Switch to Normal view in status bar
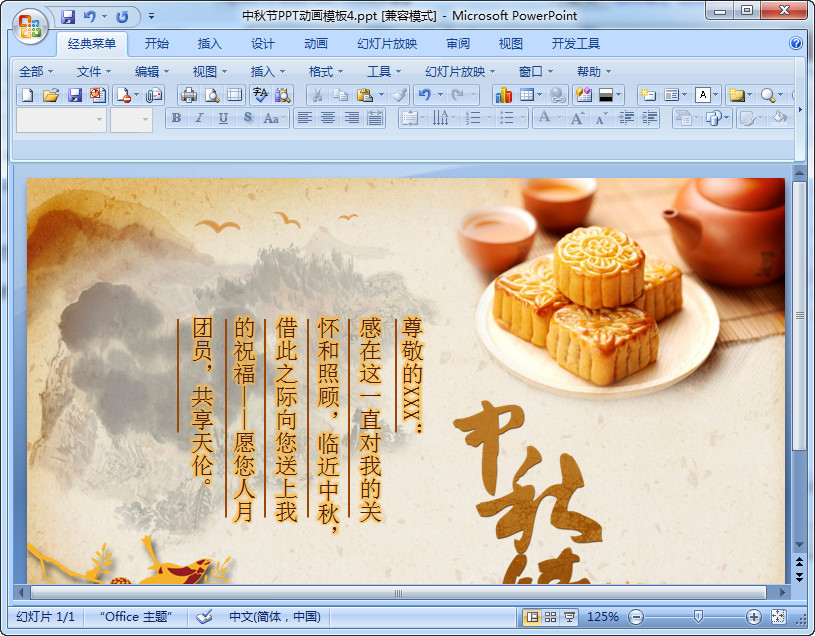Image resolution: width=815 pixels, height=636 pixels. pyautogui.click(x=532, y=617)
